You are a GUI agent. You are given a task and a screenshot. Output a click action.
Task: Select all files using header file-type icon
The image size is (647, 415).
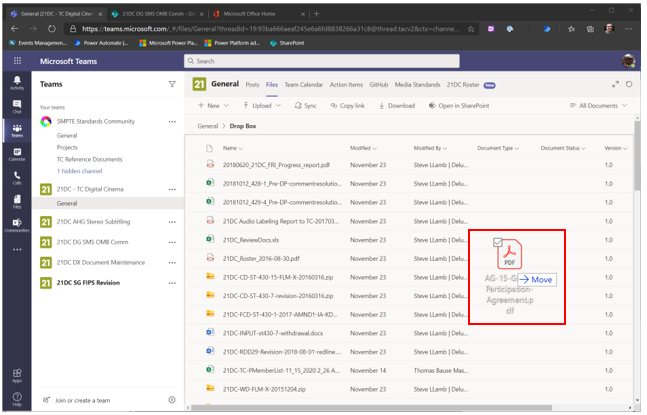211,148
